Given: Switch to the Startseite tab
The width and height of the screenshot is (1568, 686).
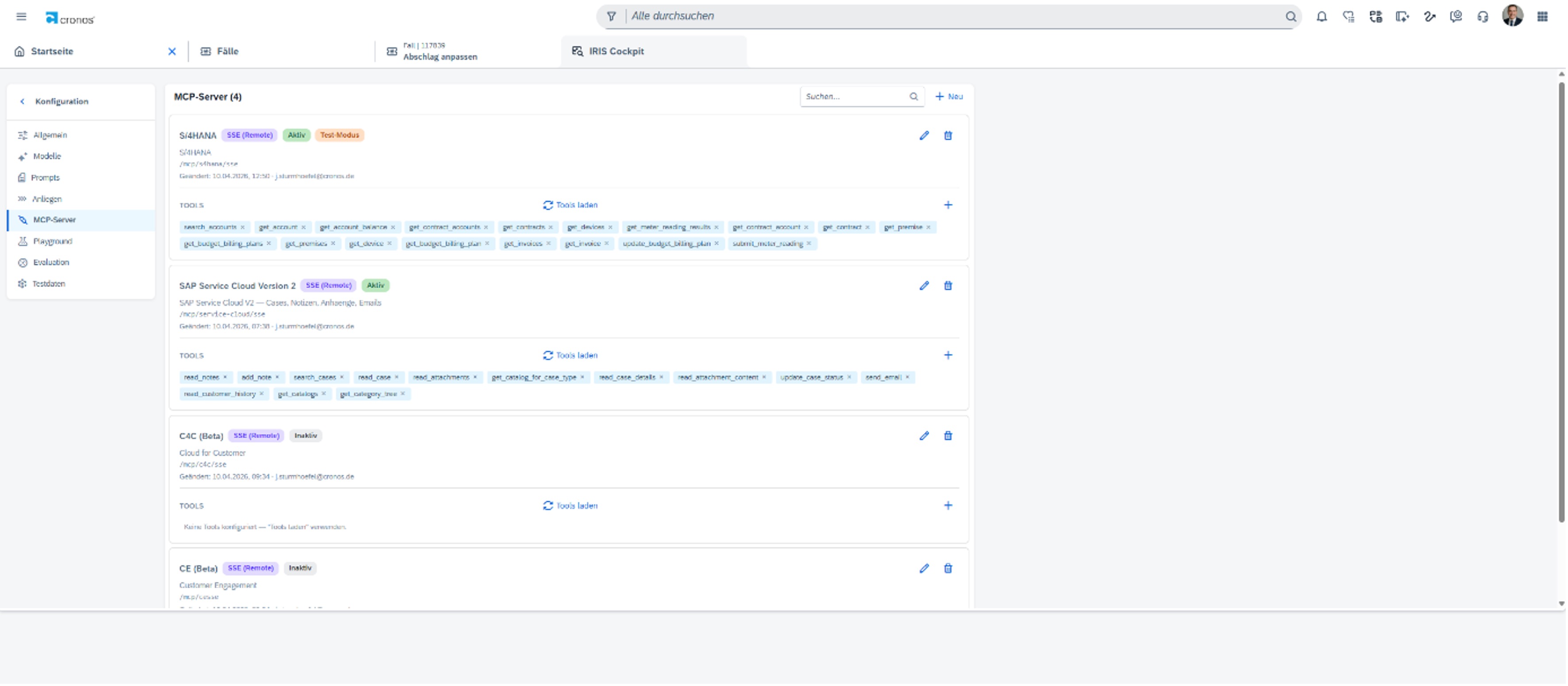Looking at the screenshot, I should [x=52, y=52].
